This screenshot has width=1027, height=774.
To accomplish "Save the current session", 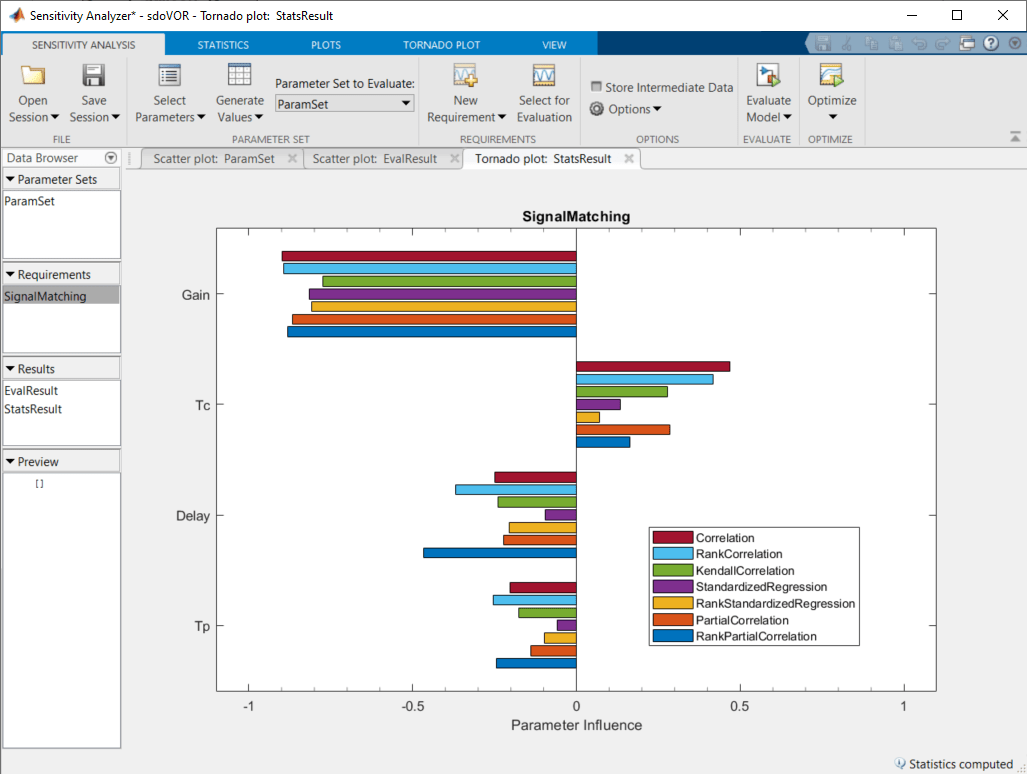I will (x=93, y=95).
